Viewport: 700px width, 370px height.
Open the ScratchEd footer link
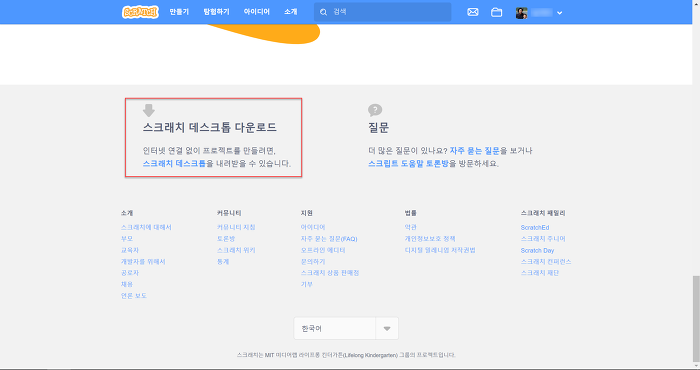[x=535, y=228]
